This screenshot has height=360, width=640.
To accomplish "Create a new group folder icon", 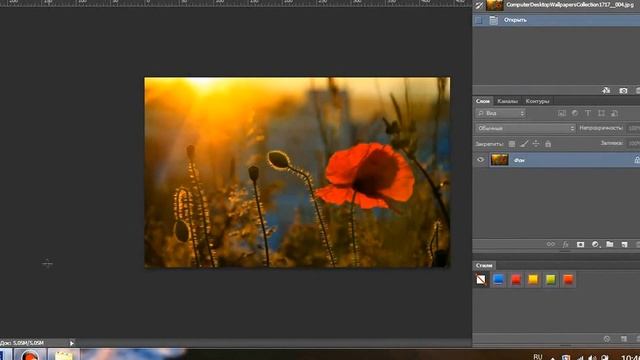I will click(x=610, y=244).
